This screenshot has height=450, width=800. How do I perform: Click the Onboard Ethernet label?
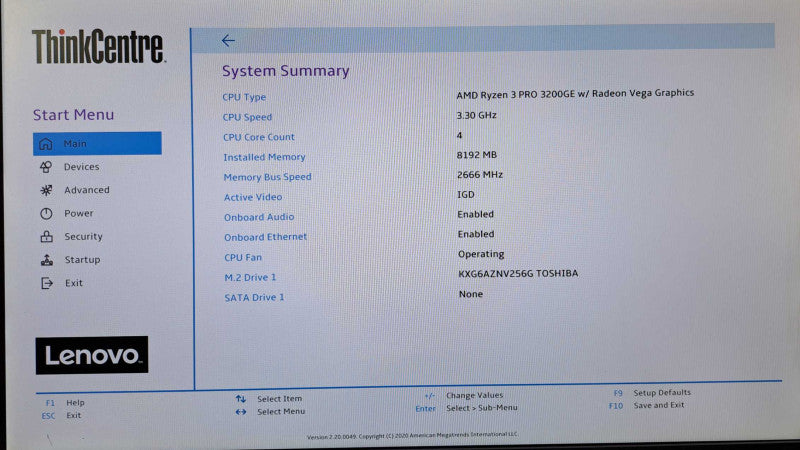point(265,237)
